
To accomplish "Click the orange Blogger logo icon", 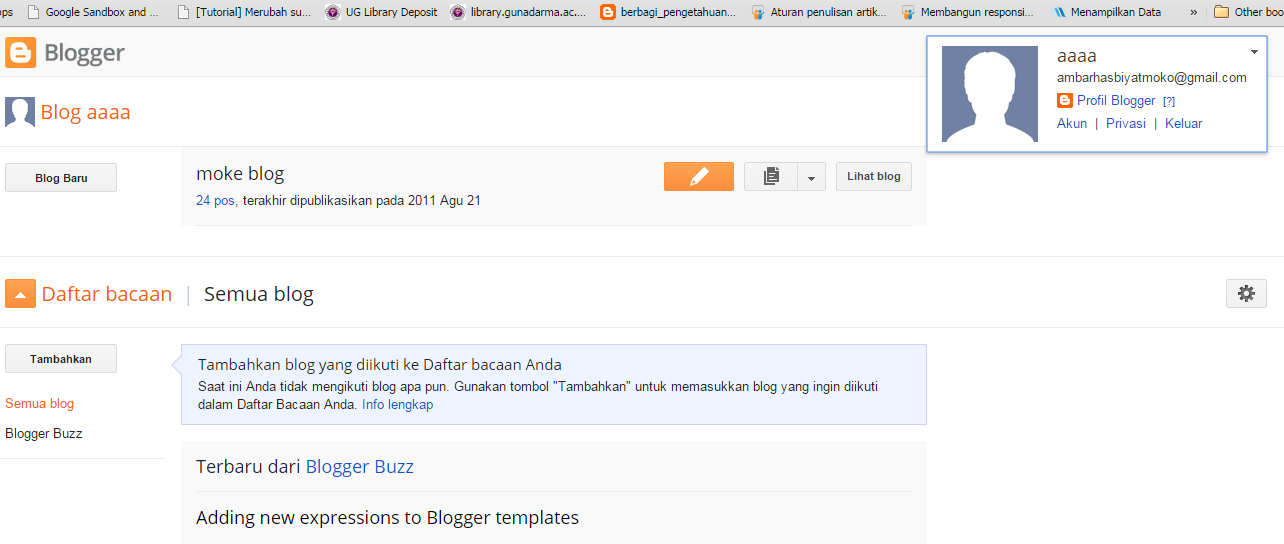I will 20,53.
